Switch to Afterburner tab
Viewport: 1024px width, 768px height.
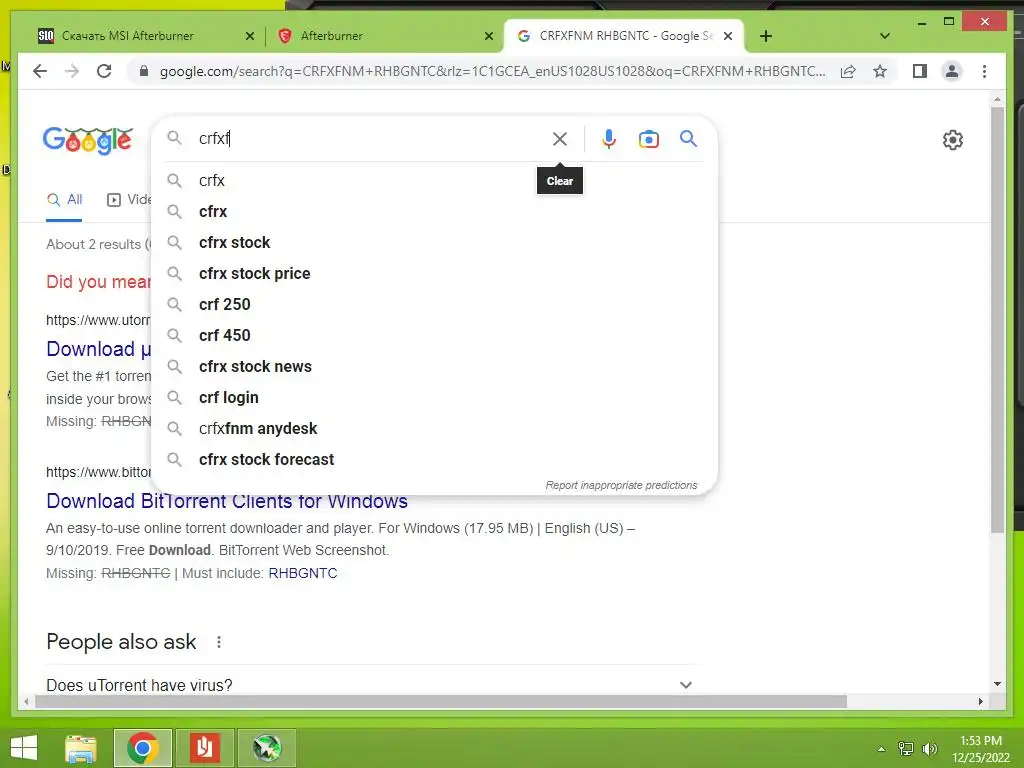pos(332,36)
